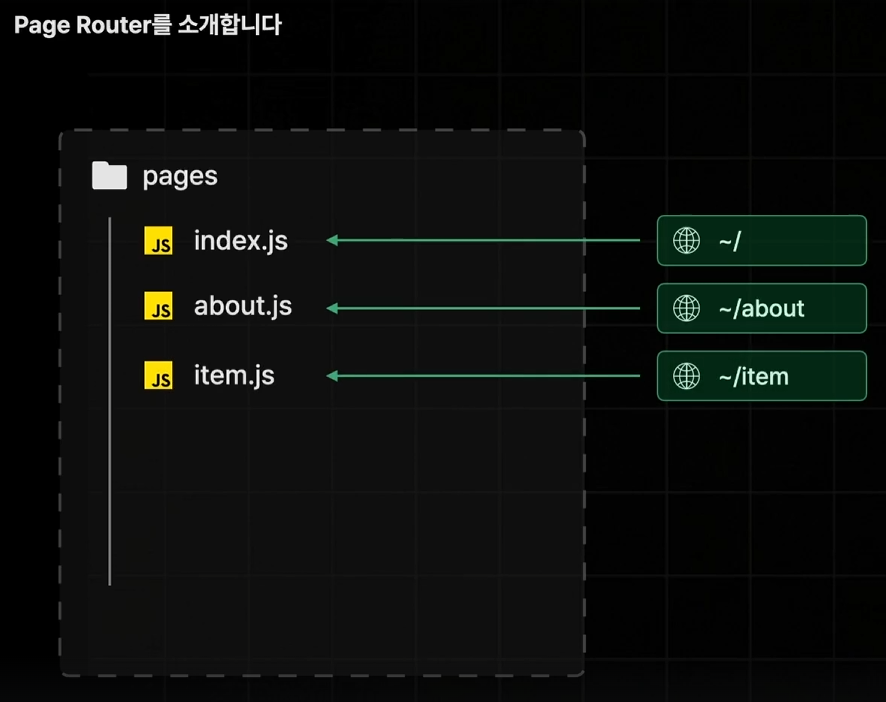Select the pages folder label
The image size is (886, 702).
180,176
